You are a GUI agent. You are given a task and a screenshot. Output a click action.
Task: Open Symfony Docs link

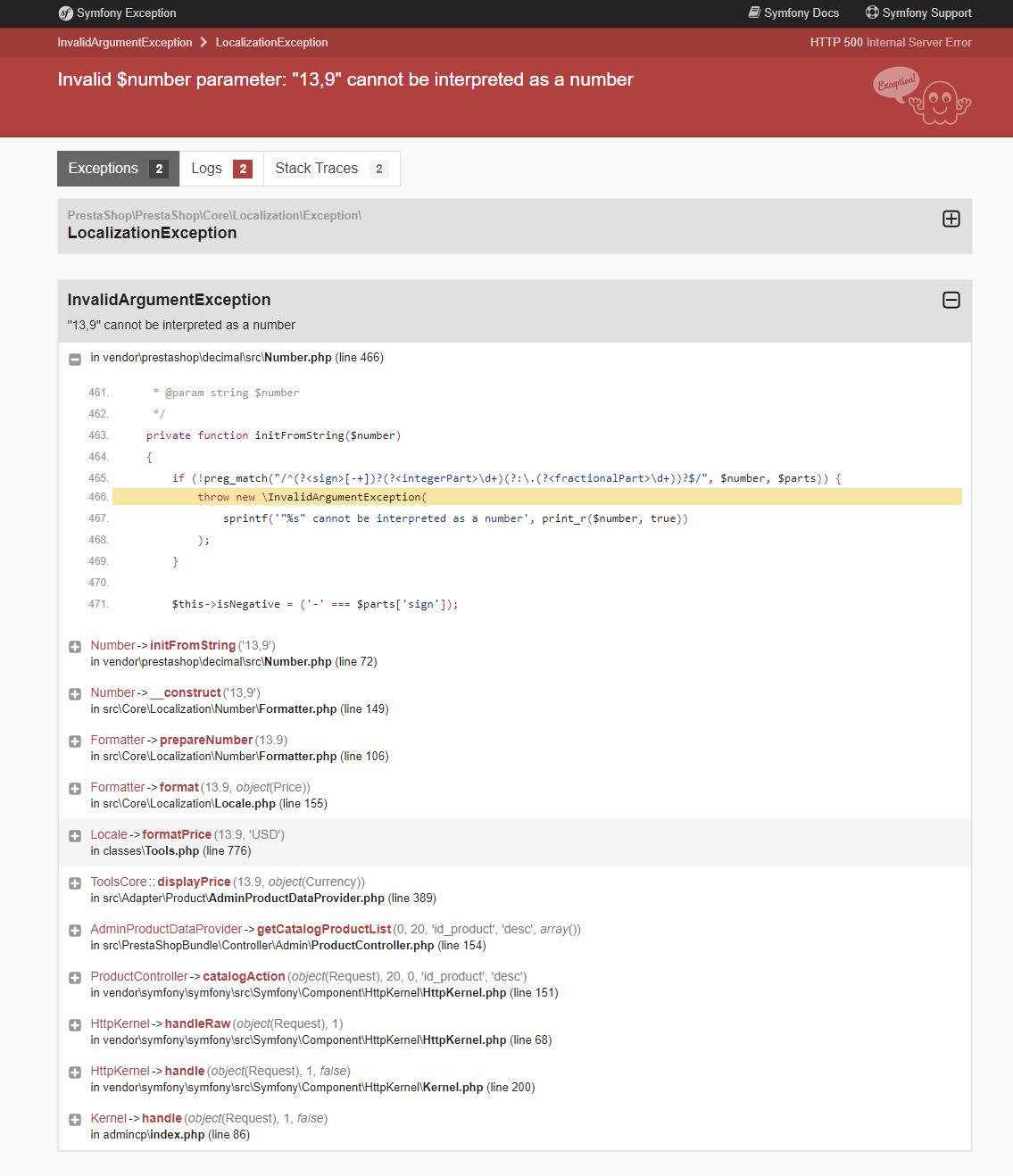pyautogui.click(x=793, y=13)
